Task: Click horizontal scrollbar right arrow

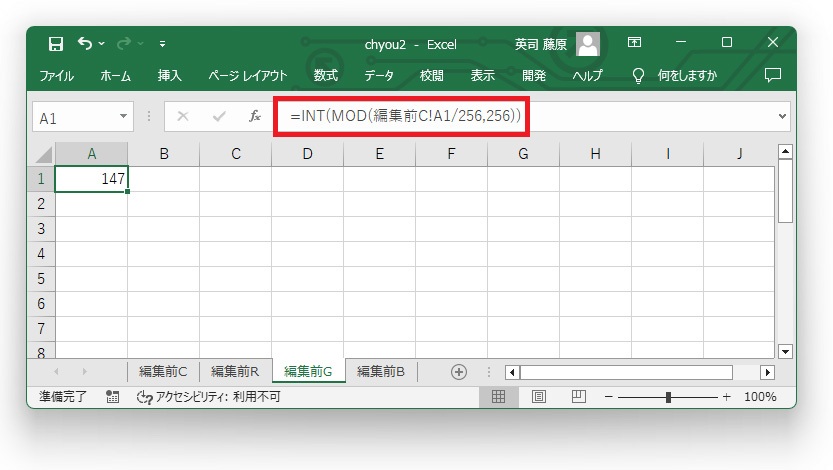Action: point(767,372)
